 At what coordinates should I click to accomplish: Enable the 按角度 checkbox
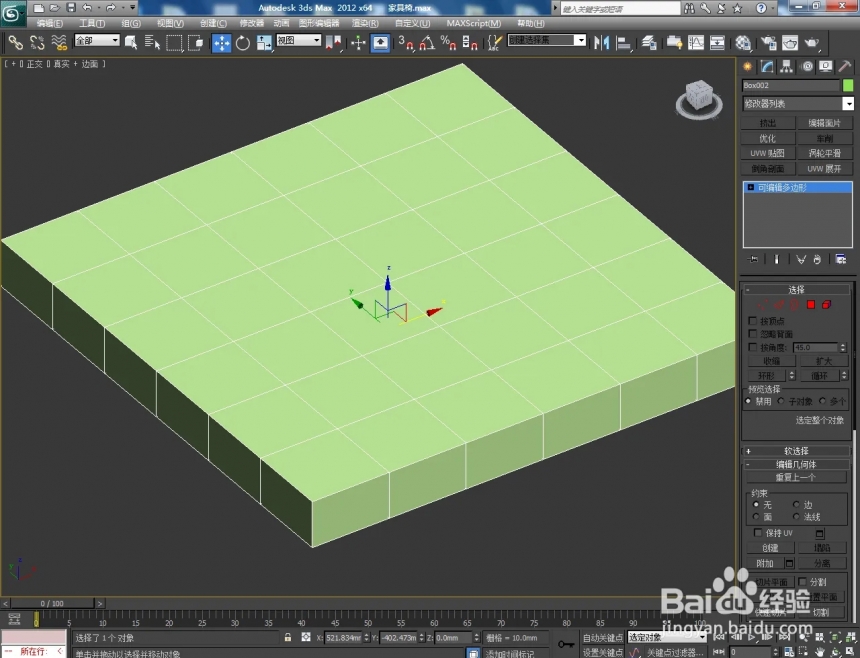(752, 348)
